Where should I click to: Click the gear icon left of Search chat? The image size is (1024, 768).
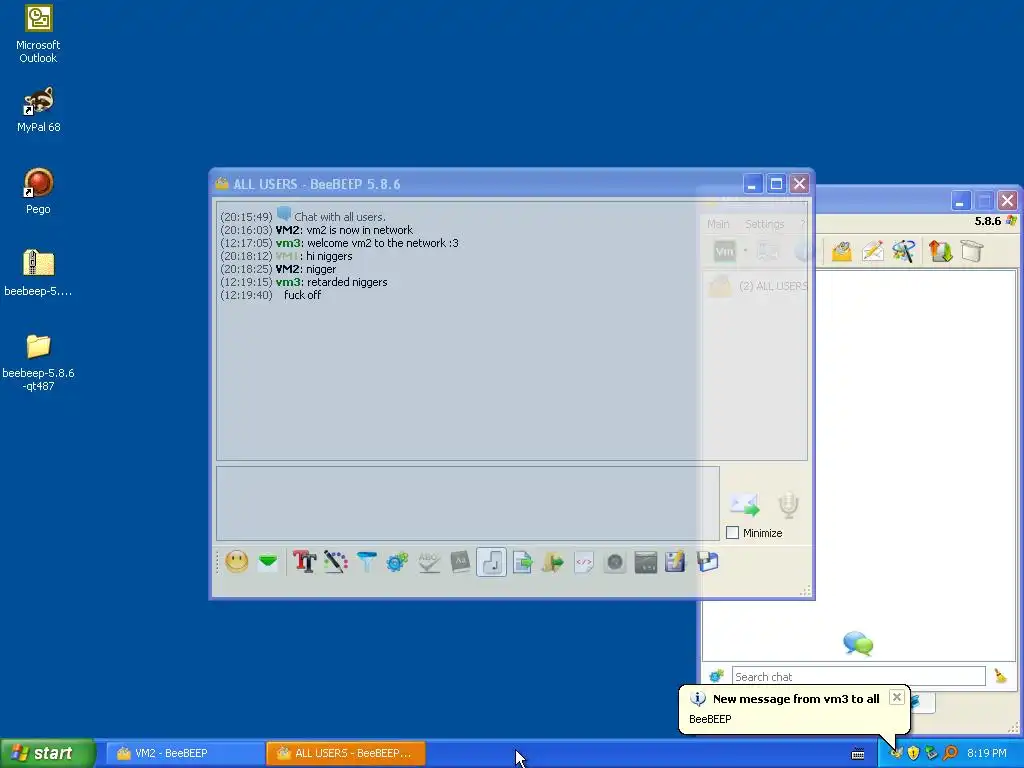tap(716, 676)
